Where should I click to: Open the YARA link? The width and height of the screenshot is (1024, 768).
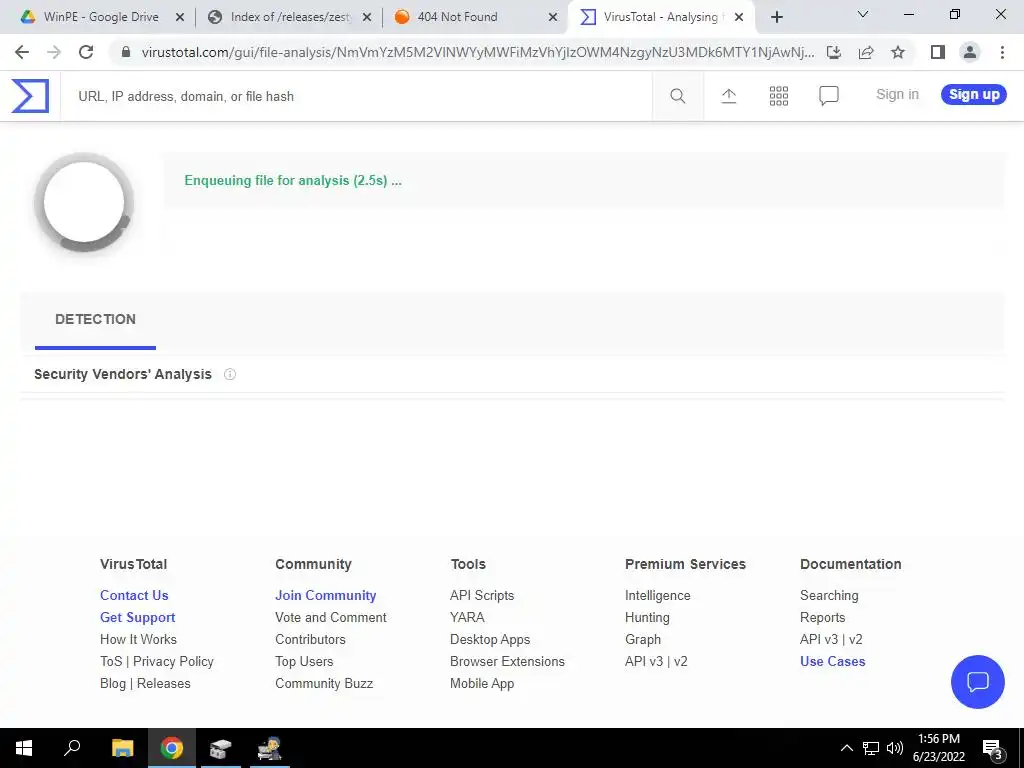(x=467, y=617)
